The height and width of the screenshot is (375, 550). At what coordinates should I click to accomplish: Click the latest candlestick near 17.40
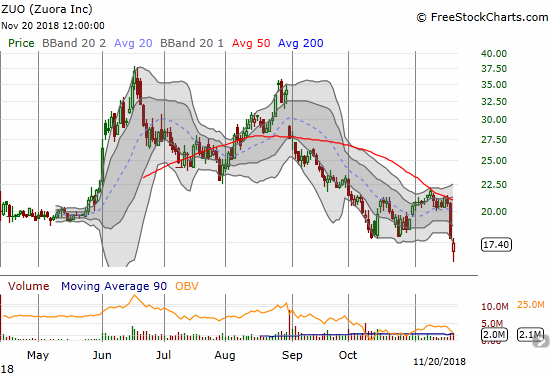click(454, 249)
